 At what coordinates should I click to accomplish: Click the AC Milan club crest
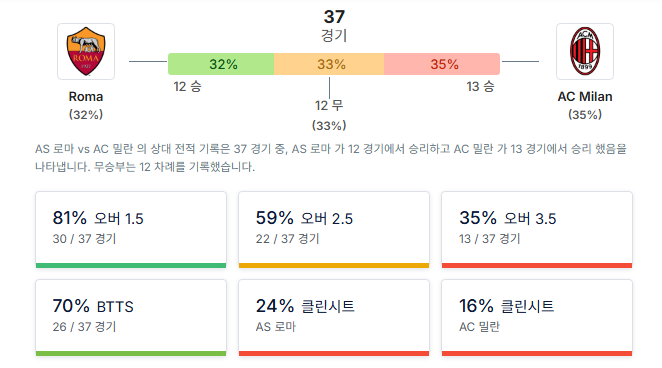tap(585, 51)
